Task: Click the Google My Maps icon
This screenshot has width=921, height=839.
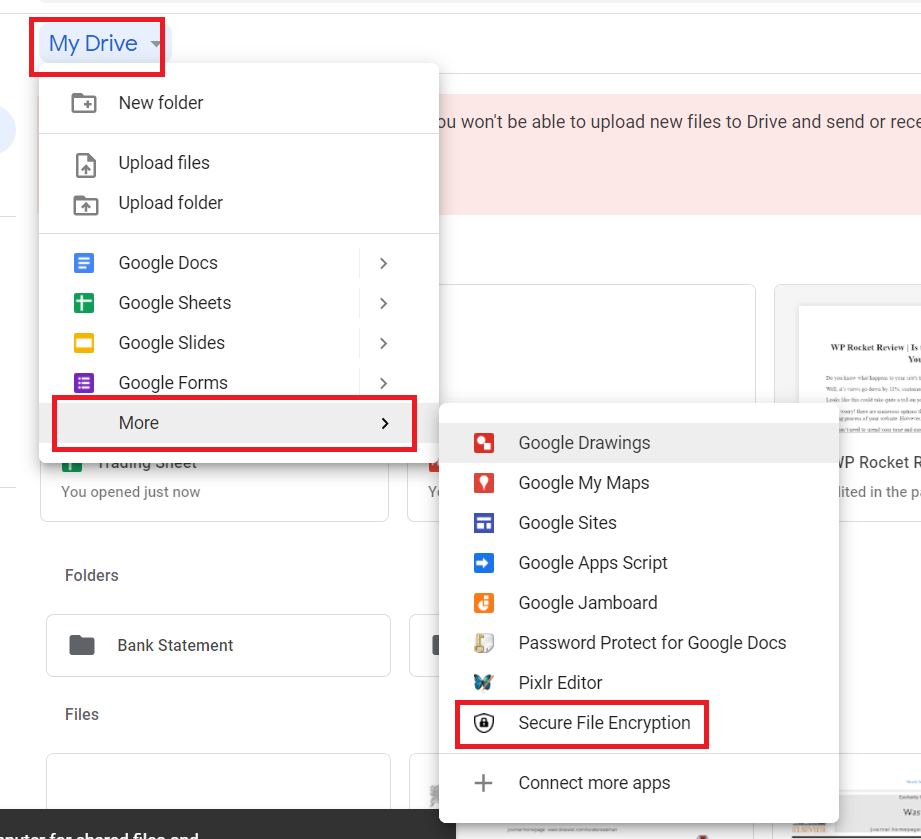Action: 484,483
